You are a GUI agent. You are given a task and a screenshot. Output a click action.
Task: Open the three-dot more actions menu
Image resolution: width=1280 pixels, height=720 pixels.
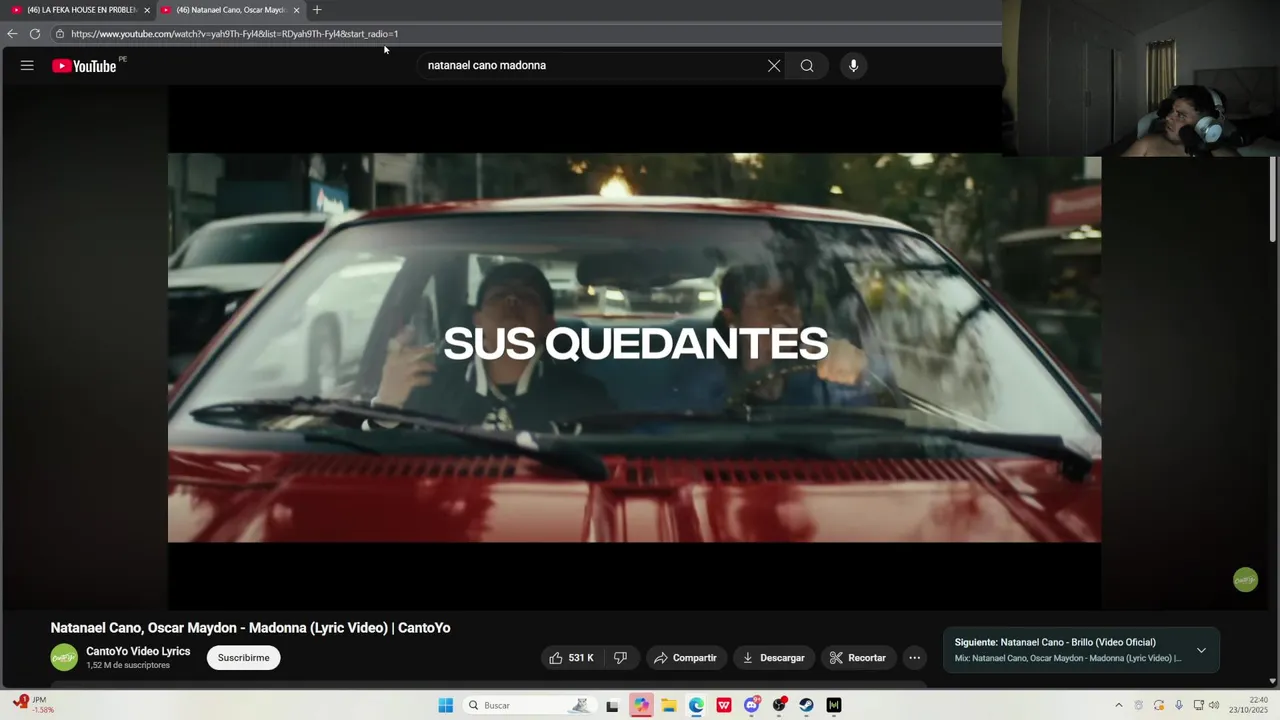point(914,658)
